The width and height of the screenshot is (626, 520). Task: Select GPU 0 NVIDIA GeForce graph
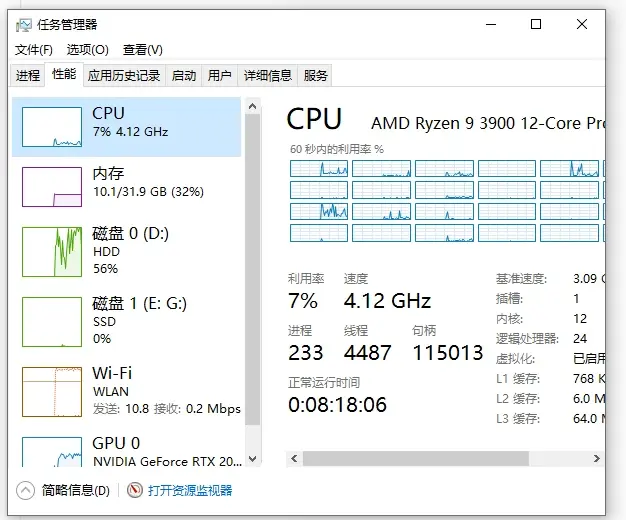pos(52,452)
